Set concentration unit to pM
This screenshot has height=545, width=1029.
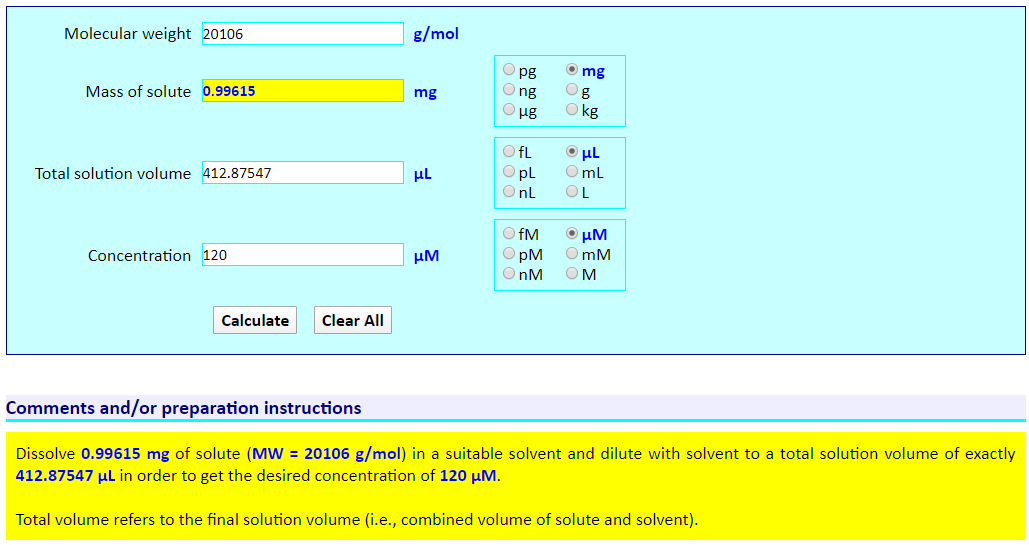point(509,253)
